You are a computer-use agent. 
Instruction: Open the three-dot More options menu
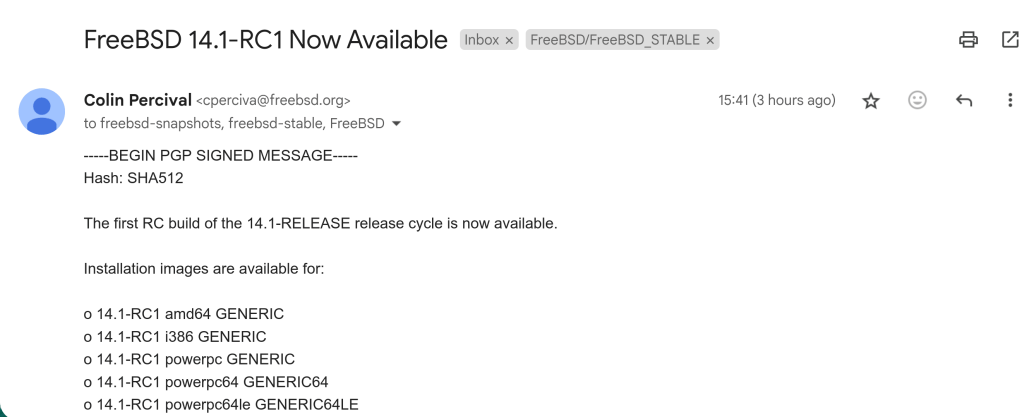tap(1009, 100)
